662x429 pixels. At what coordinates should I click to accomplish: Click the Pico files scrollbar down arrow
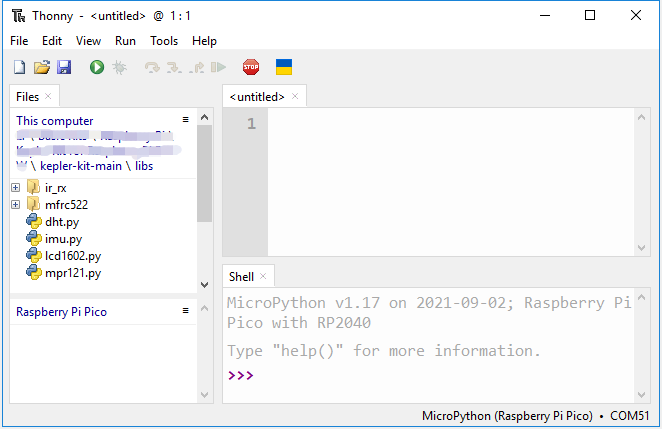coord(205,395)
